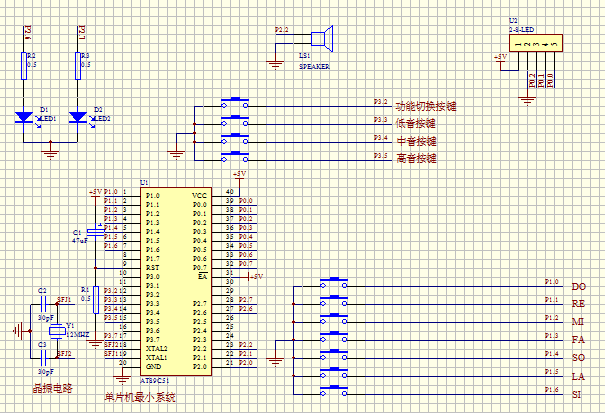
Task: Select the ground symbol below the LEDs
Action: pos(51,153)
